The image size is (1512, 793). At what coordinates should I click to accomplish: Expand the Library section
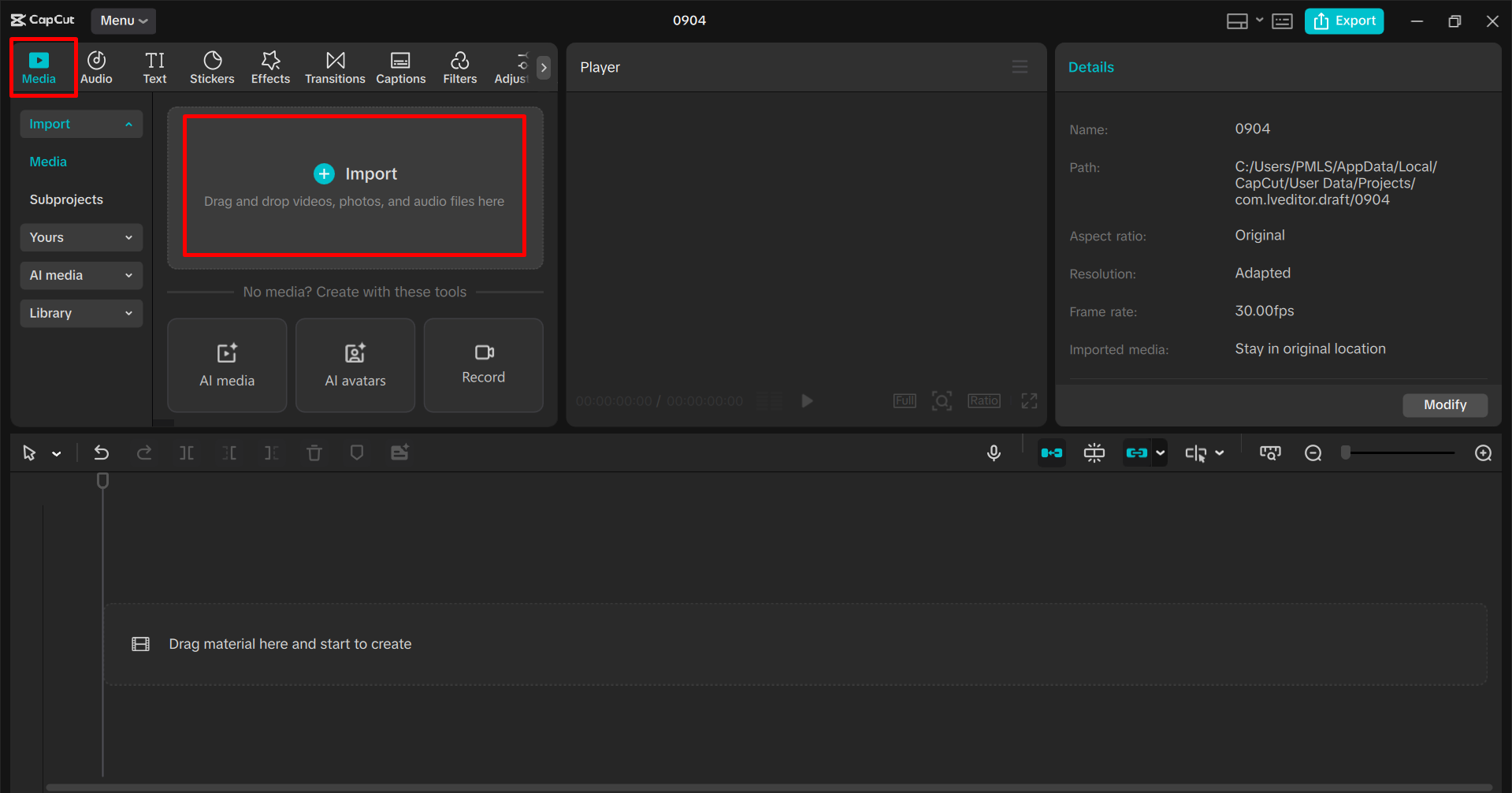81,313
